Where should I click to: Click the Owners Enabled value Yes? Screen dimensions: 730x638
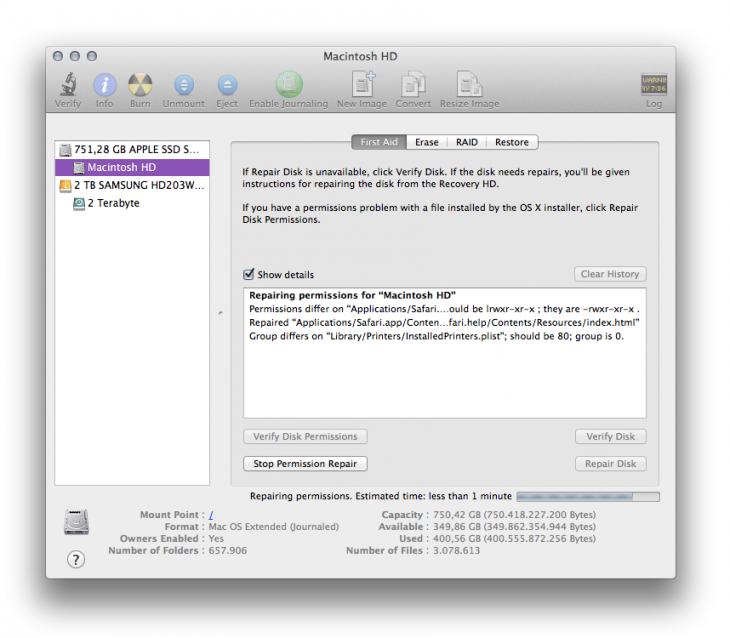click(216, 538)
